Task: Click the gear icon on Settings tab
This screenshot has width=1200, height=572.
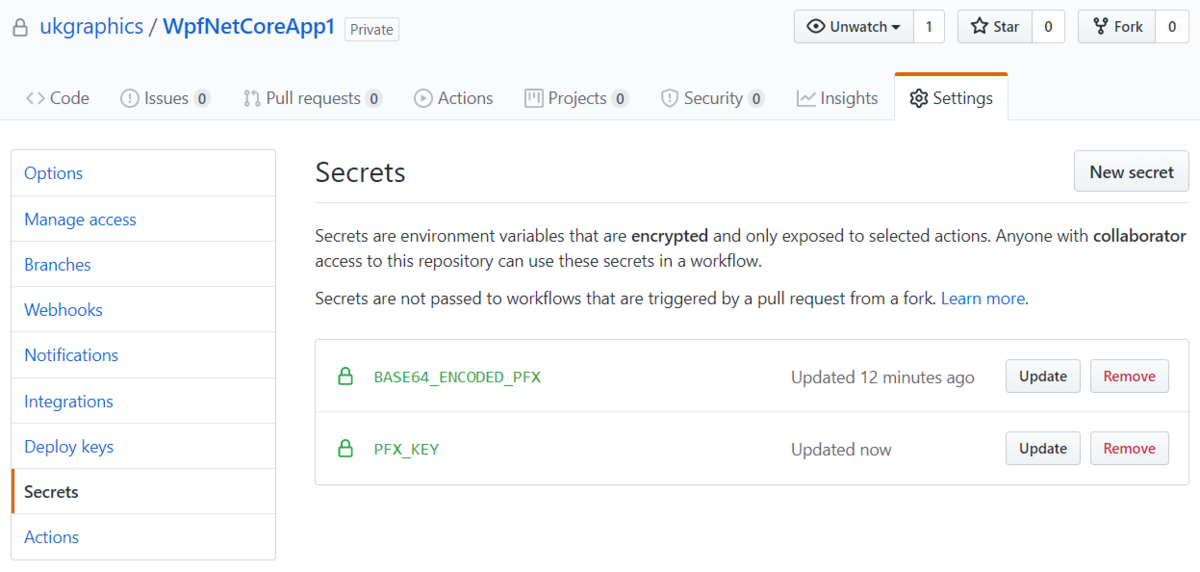Action: (918, 98)
